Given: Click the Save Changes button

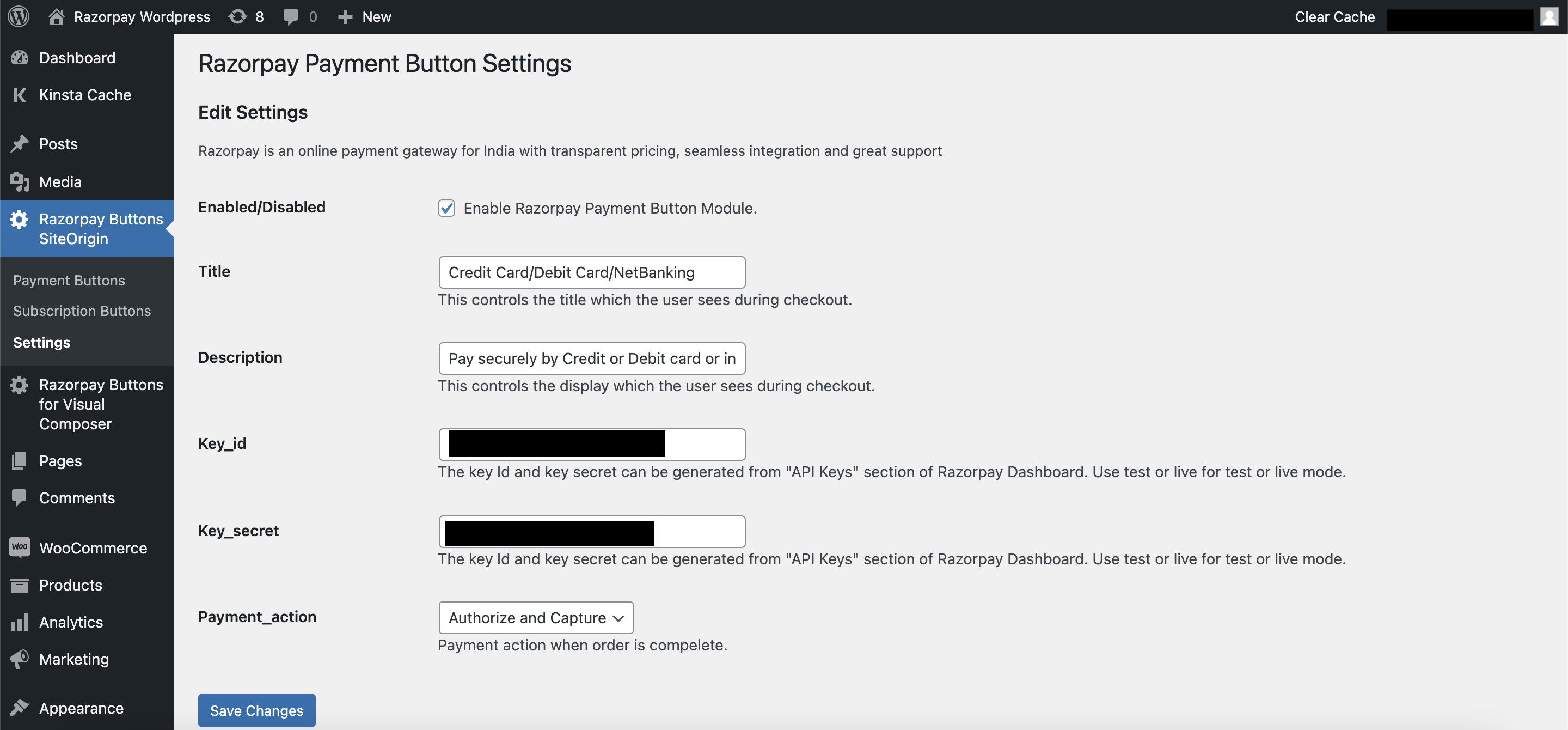Looking at the screenshot, I should pyautogui.click(x=256, y=710).
